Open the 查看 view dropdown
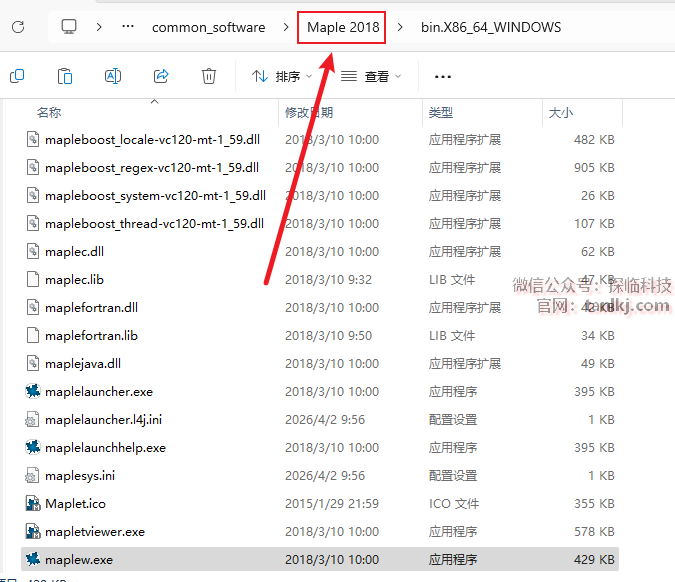 tap(371, 77)
